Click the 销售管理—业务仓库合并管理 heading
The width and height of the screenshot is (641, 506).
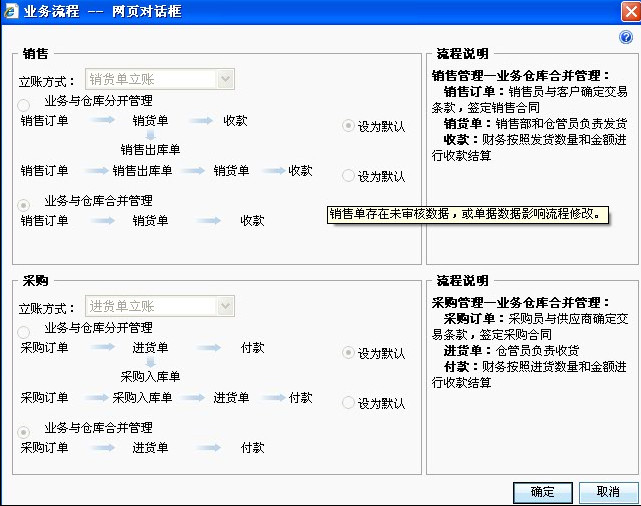point(520,76)
